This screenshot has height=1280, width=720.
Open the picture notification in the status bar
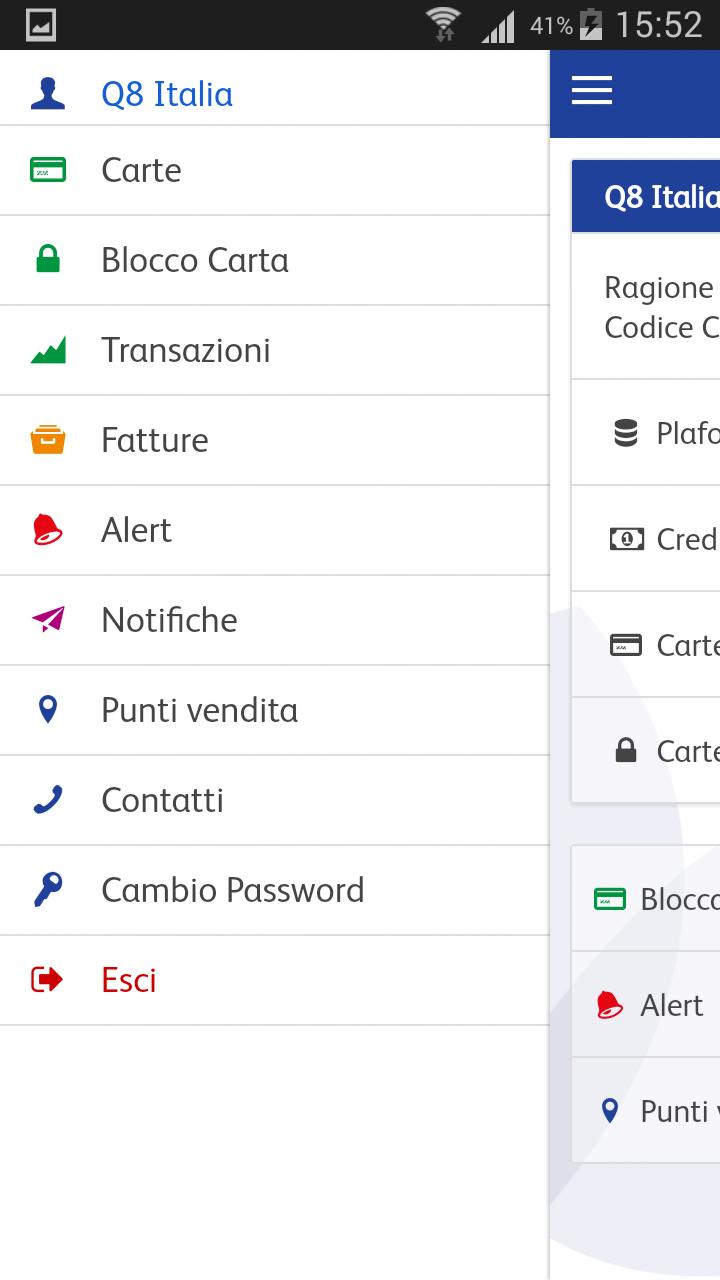(41, 25)
